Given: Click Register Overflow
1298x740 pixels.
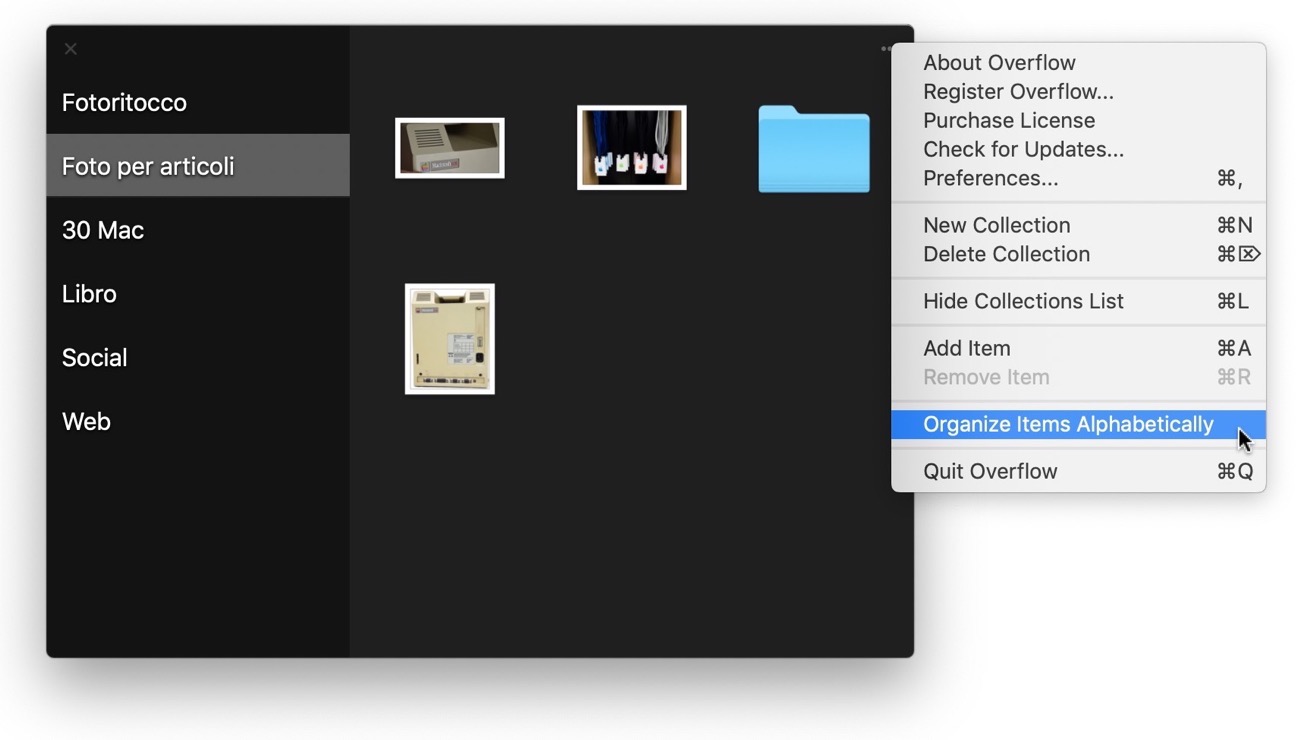Looking at the screenshot, I should [x=1017, y=91].
